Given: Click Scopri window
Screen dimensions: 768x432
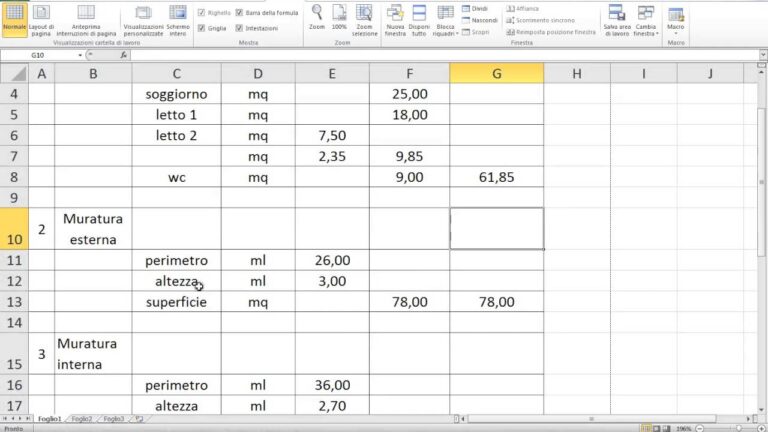Looking at the screenshot, I should pos(476,32).
